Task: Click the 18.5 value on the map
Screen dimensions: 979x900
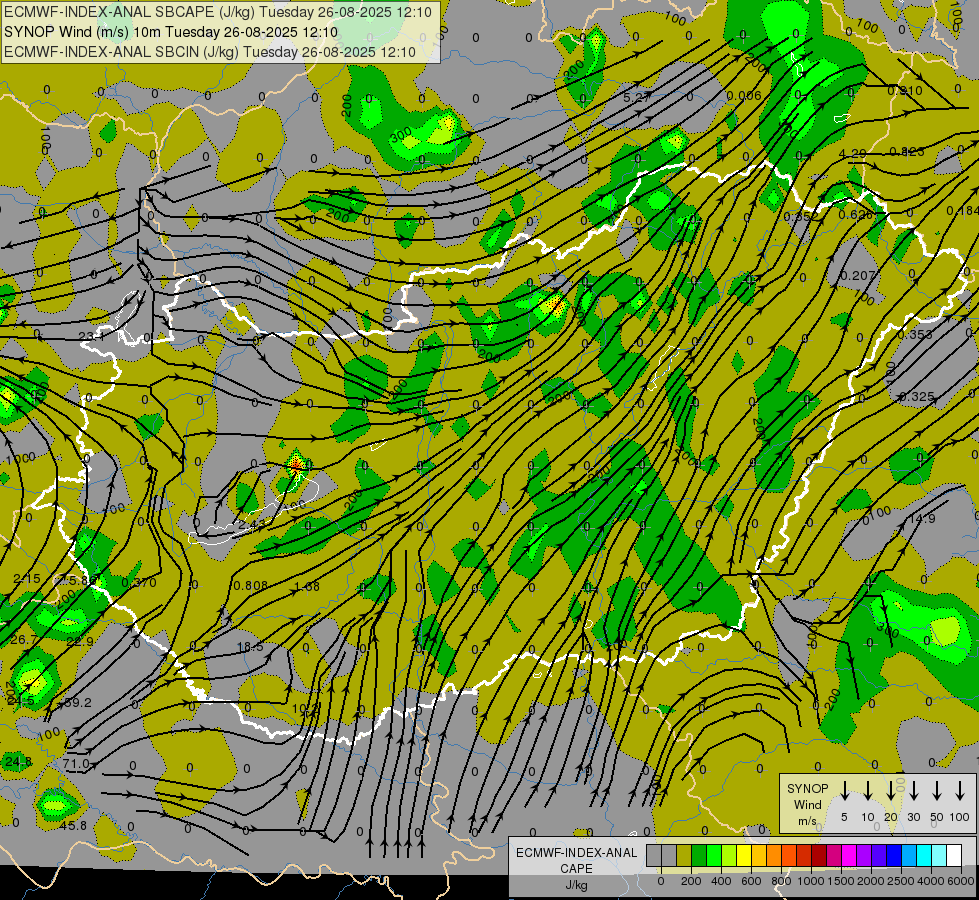Action: tap(250, 647)
